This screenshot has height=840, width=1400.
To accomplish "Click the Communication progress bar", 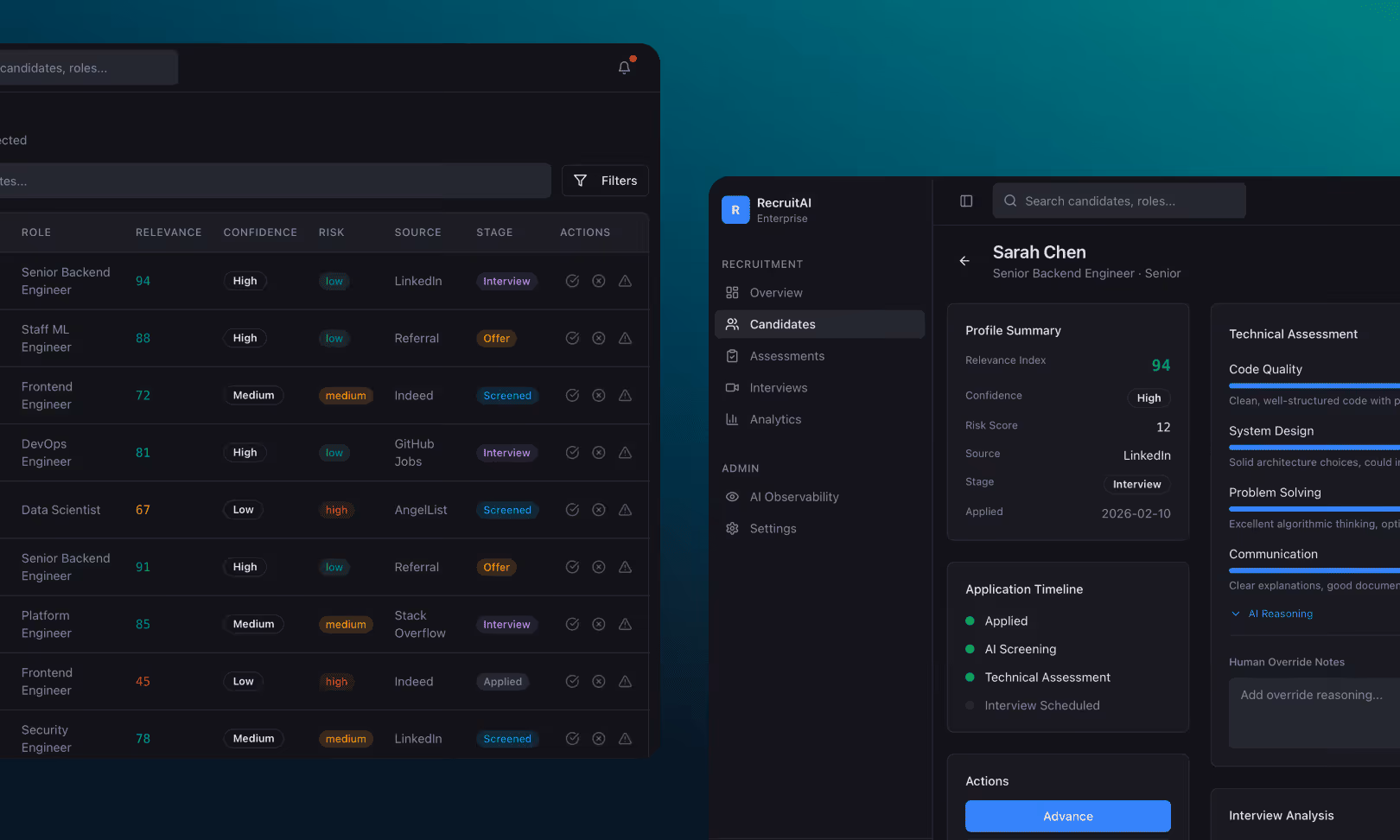I will (x=1314, y=570).
